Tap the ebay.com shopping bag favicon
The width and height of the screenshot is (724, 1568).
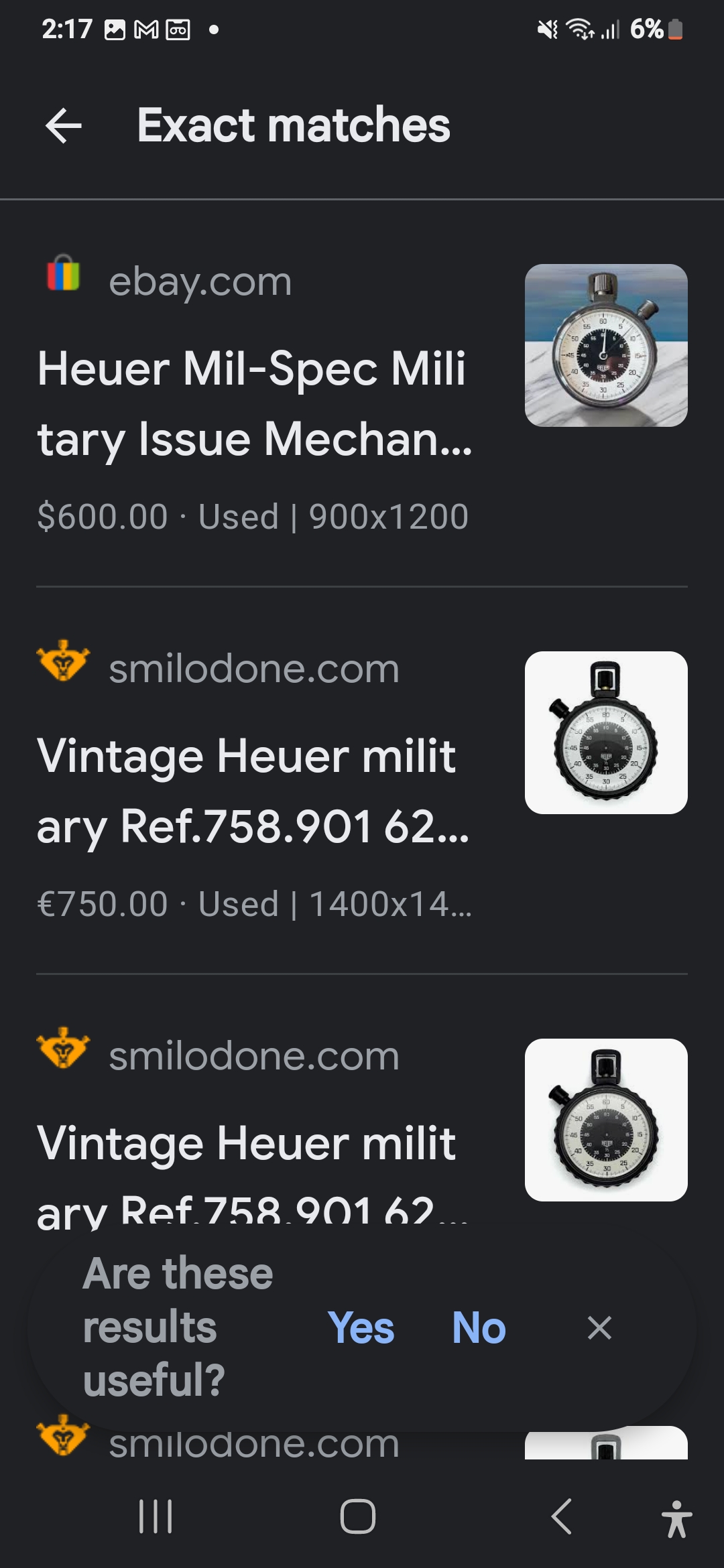coord(64,274)
